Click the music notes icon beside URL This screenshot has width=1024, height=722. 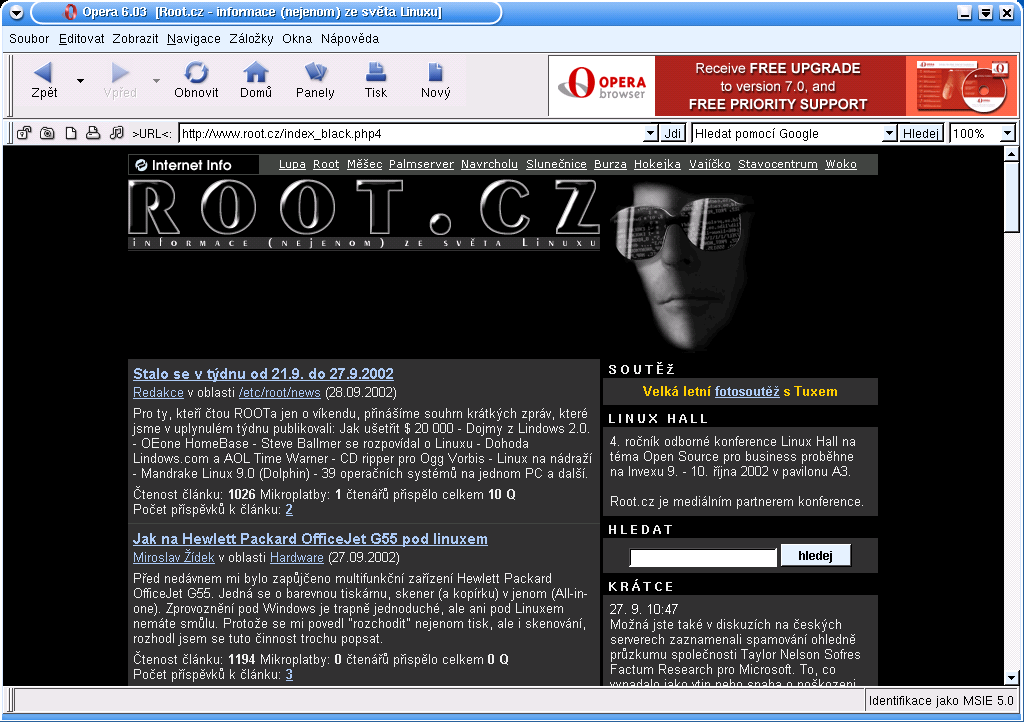pyautogui.click(x=116, y=133)
